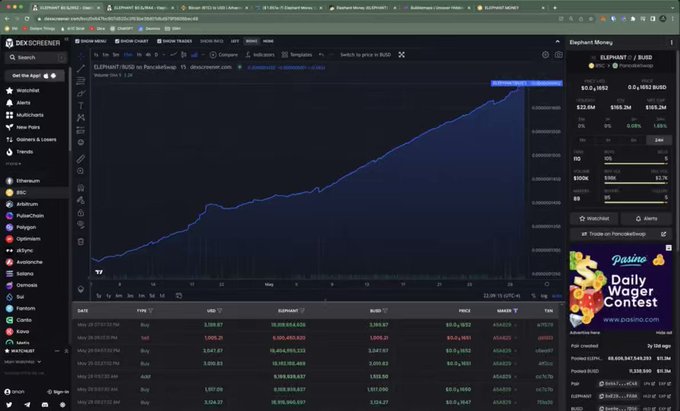This screenshot has width=680, height=411.
Task: Click the Telegram icon in sidebar footer
Action: click(27, 404)
